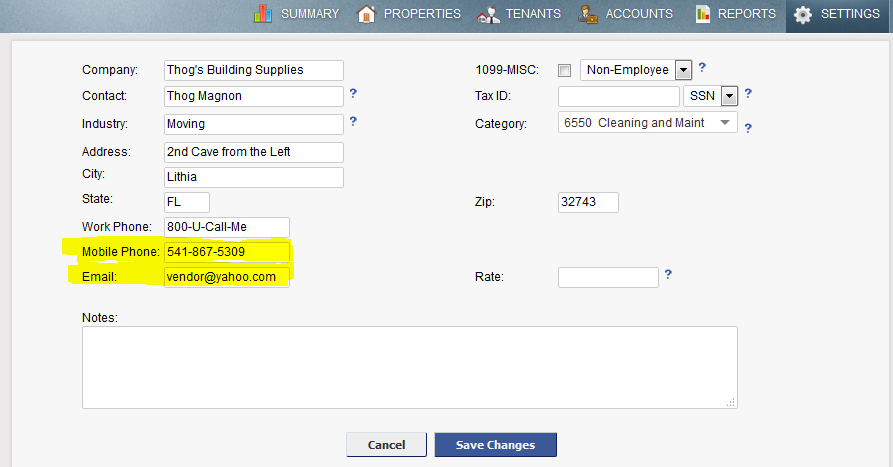Open the SSN tax ID type dropdown

click(729, 96)
